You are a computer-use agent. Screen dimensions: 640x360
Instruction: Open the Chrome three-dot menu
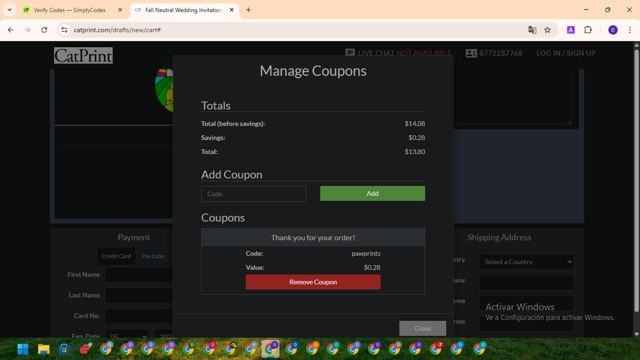coord(630,30)
